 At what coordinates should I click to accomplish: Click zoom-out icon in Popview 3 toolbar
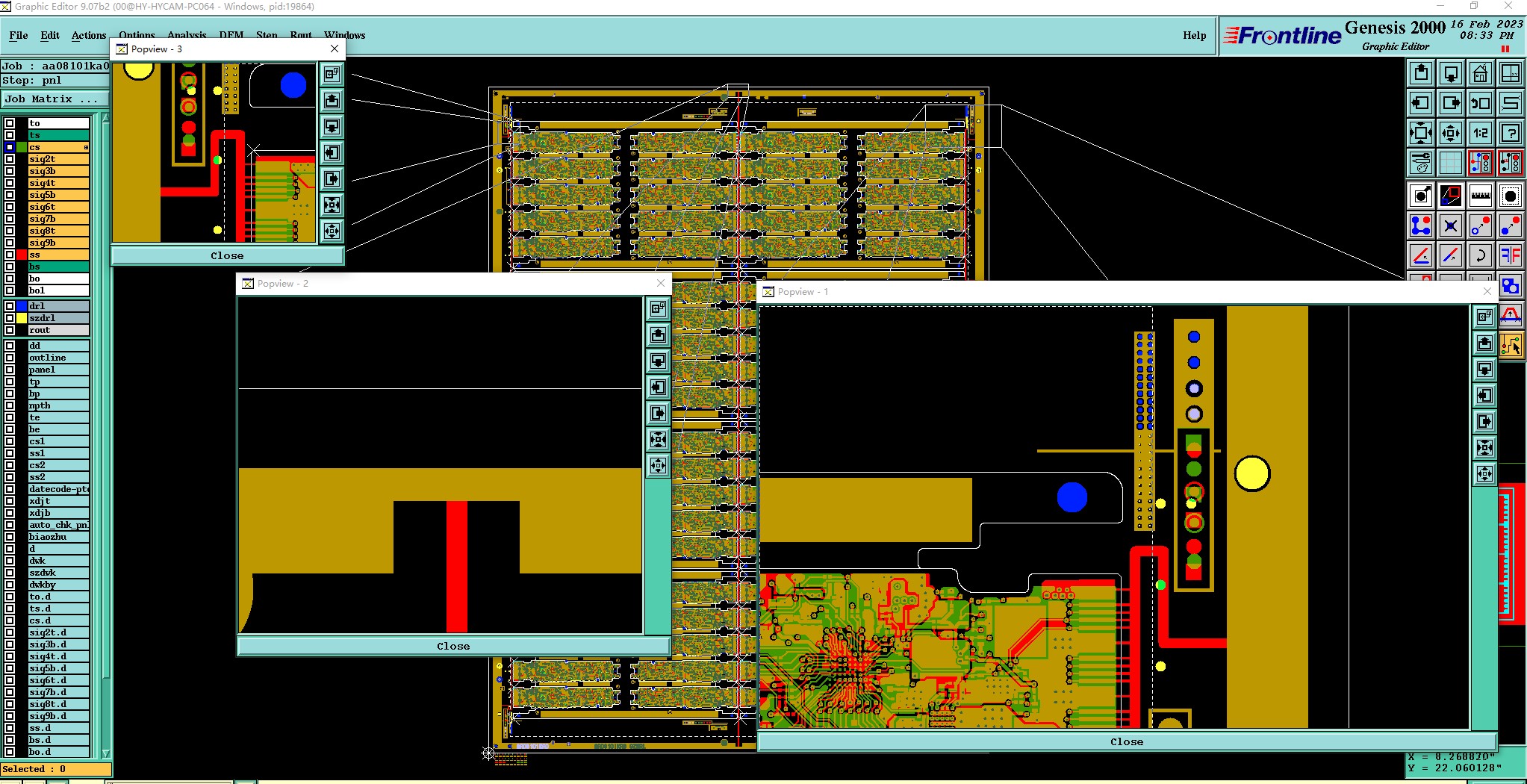332,231
